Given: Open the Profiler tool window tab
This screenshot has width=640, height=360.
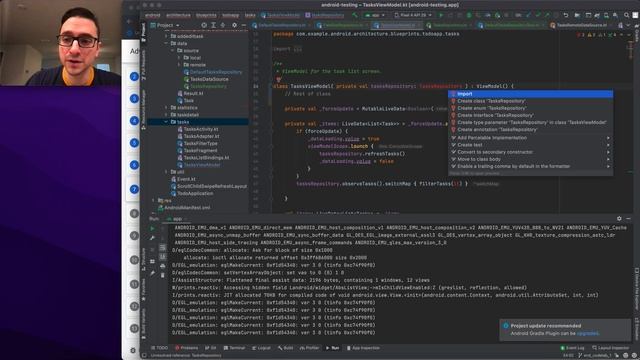Looking at the screenshot, I should pos(309,348).
